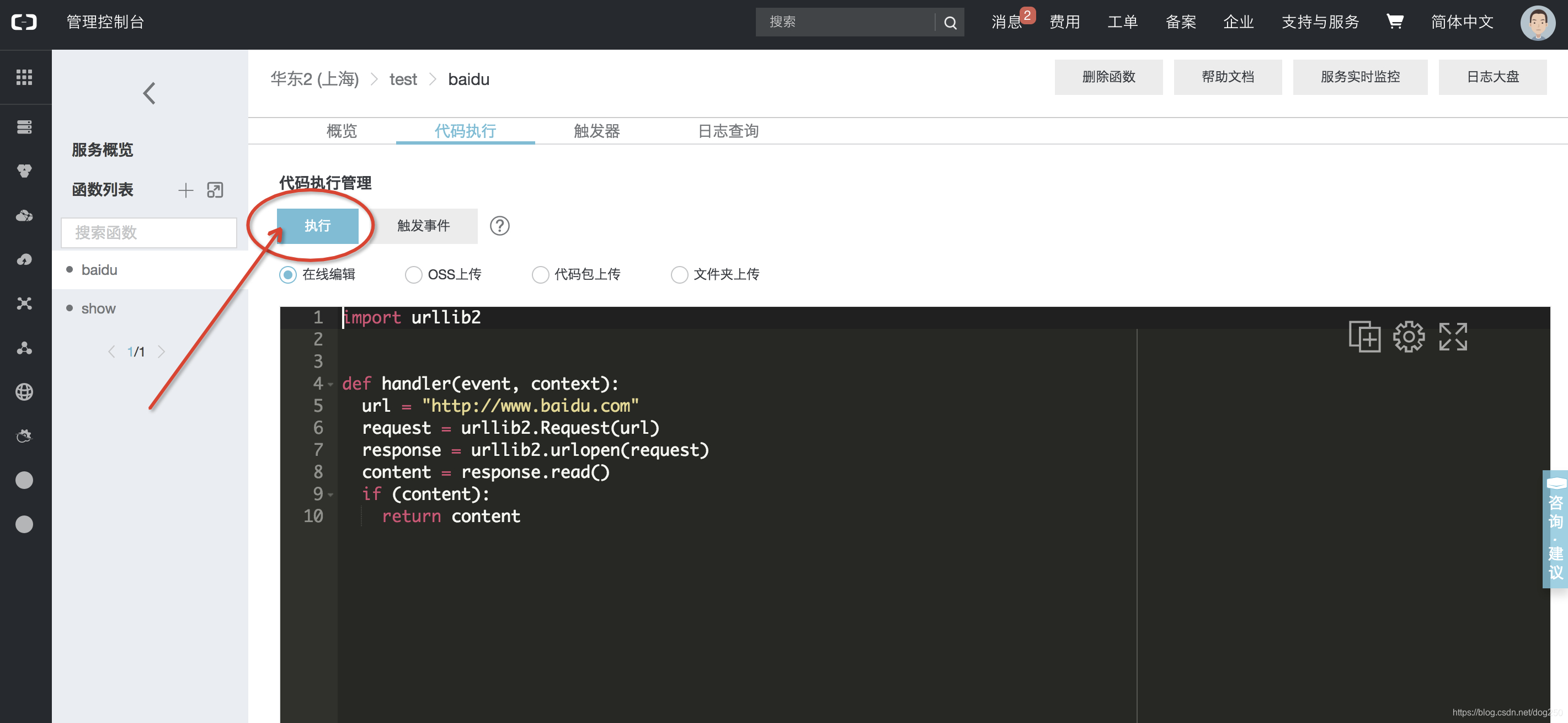Go to next function list page
This screenshot has width=1568, height=723.
(x=161, y=352)
